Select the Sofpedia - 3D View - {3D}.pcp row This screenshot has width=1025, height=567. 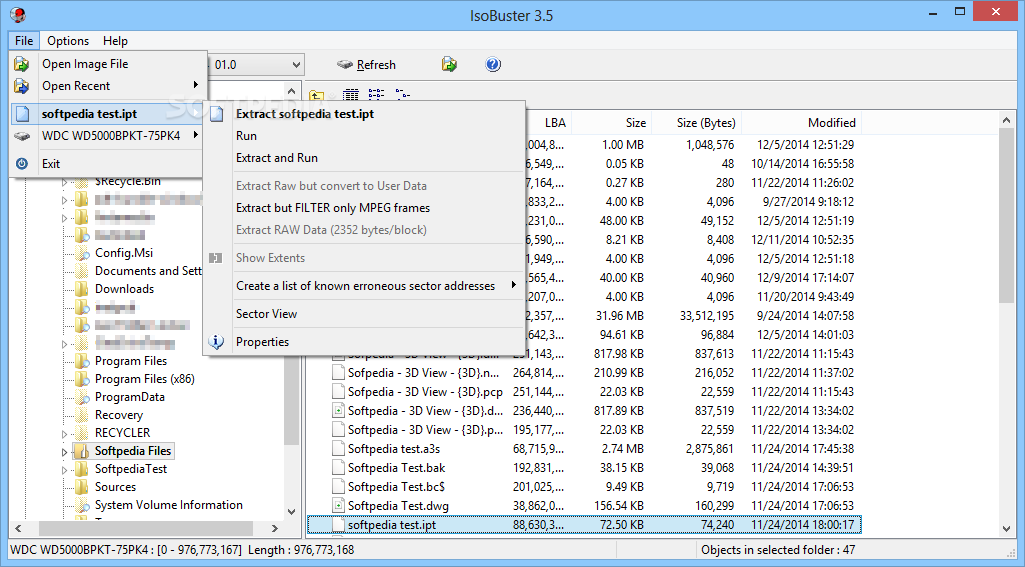[584, 392]
